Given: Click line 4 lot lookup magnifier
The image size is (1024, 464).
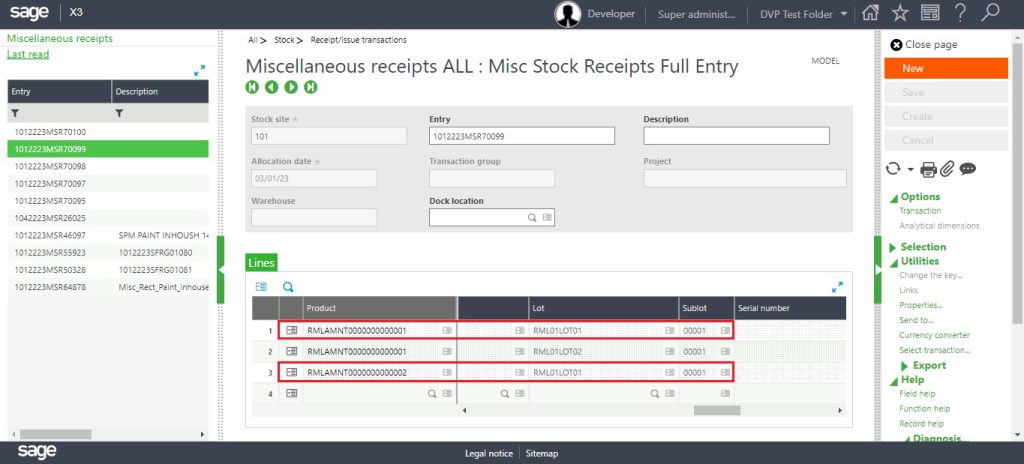Looking at the screenshot, I should (x=654, y=394).
